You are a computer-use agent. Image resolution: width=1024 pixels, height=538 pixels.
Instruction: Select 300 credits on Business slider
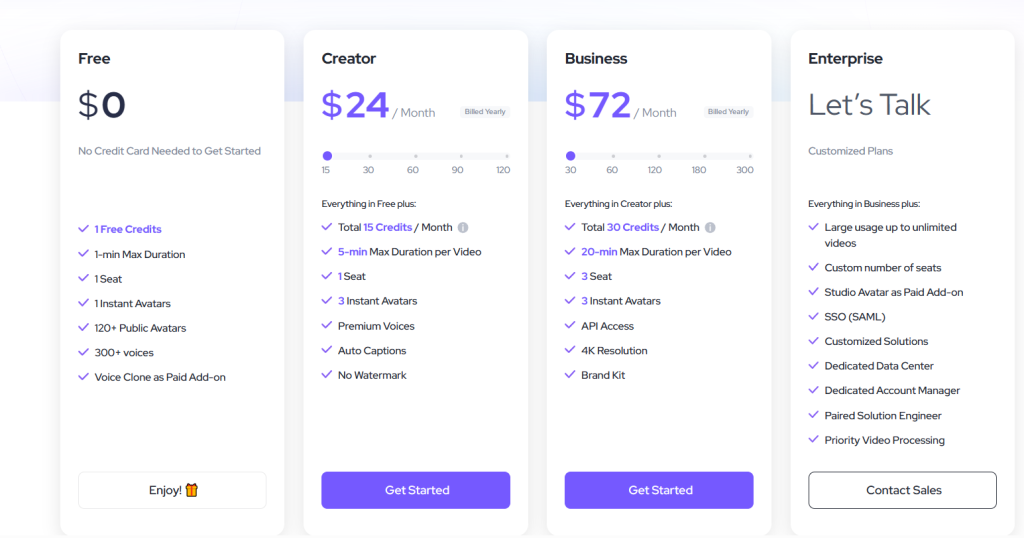(748, 156)
